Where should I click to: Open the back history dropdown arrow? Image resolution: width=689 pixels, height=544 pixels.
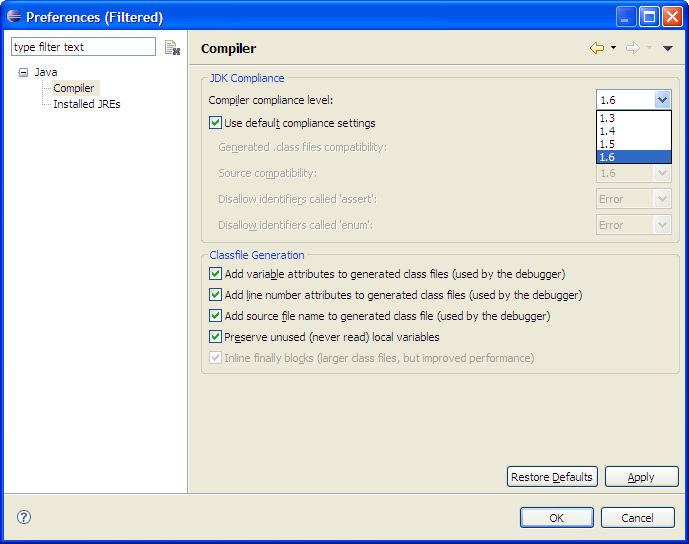click(x=613, y=47)
